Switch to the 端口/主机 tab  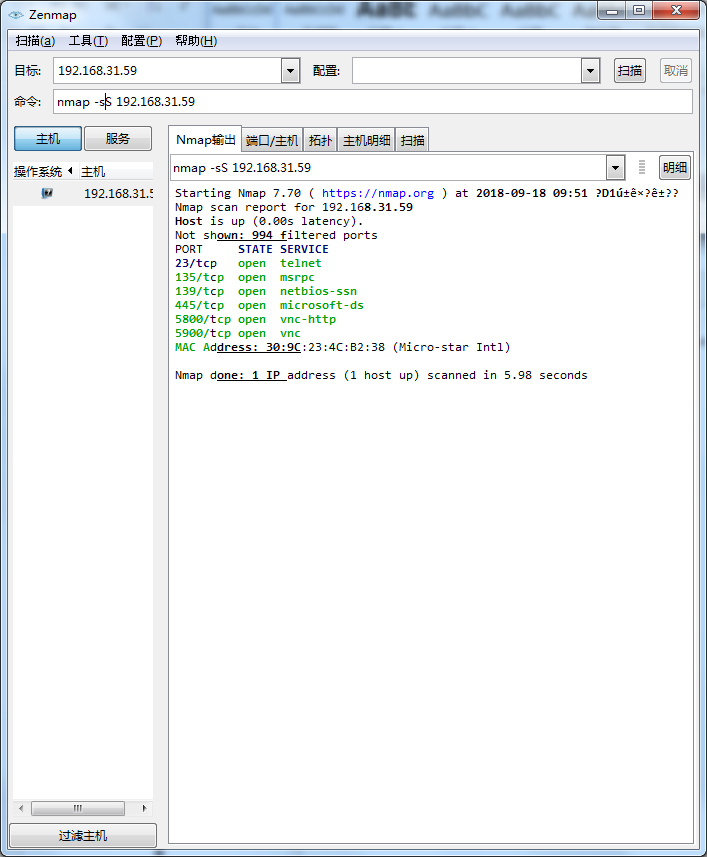(272, 140)
